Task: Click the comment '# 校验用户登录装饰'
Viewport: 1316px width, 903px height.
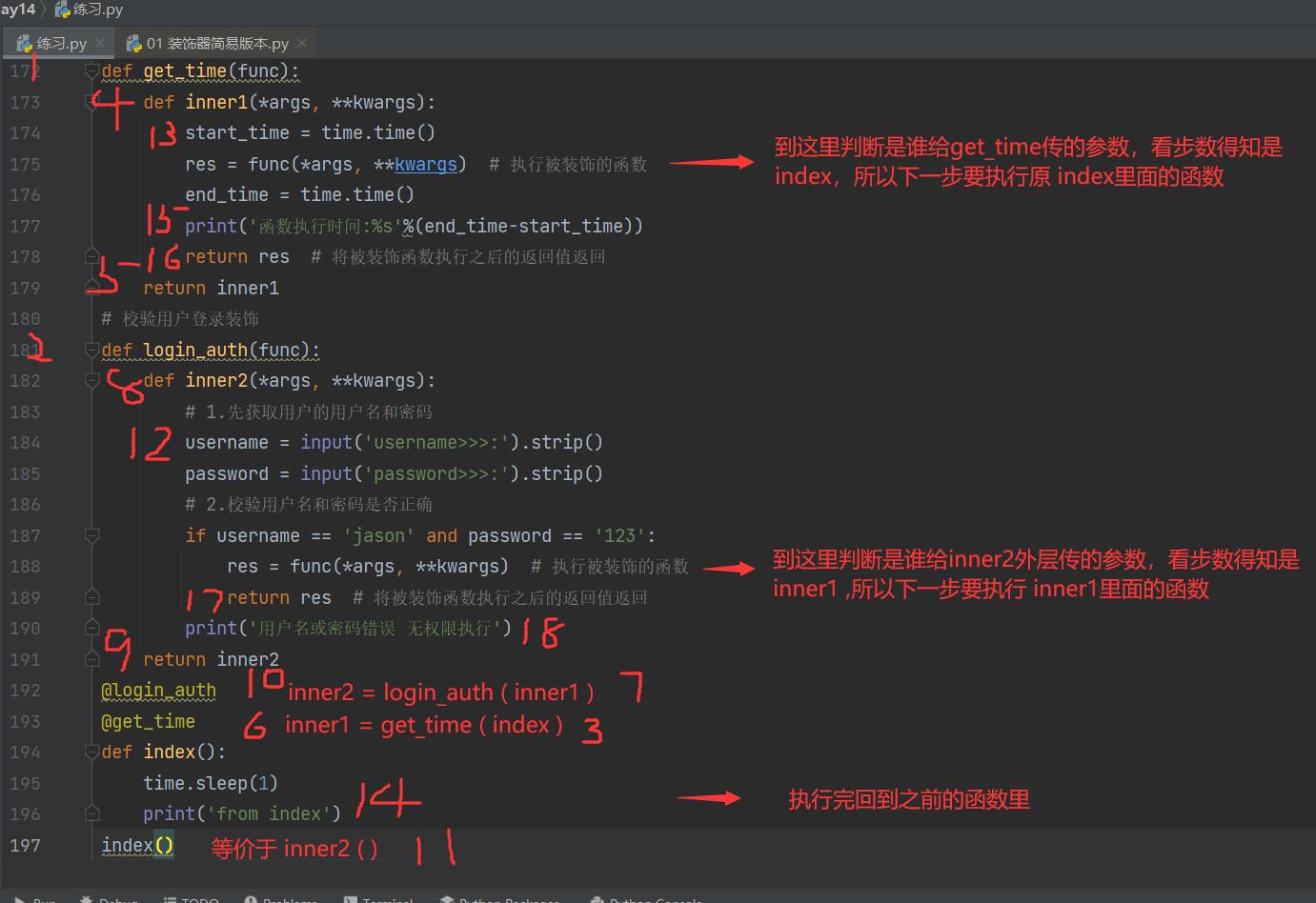Action: point(180,319)
